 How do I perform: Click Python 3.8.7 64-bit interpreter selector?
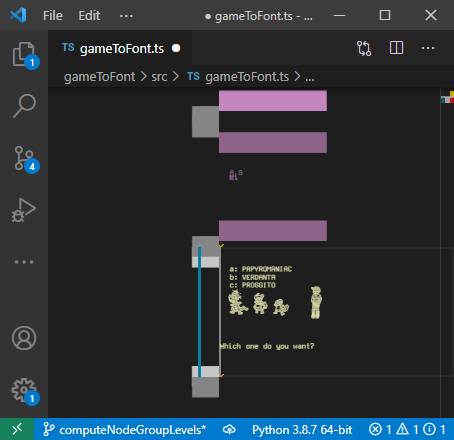click(x=302, y=430)
